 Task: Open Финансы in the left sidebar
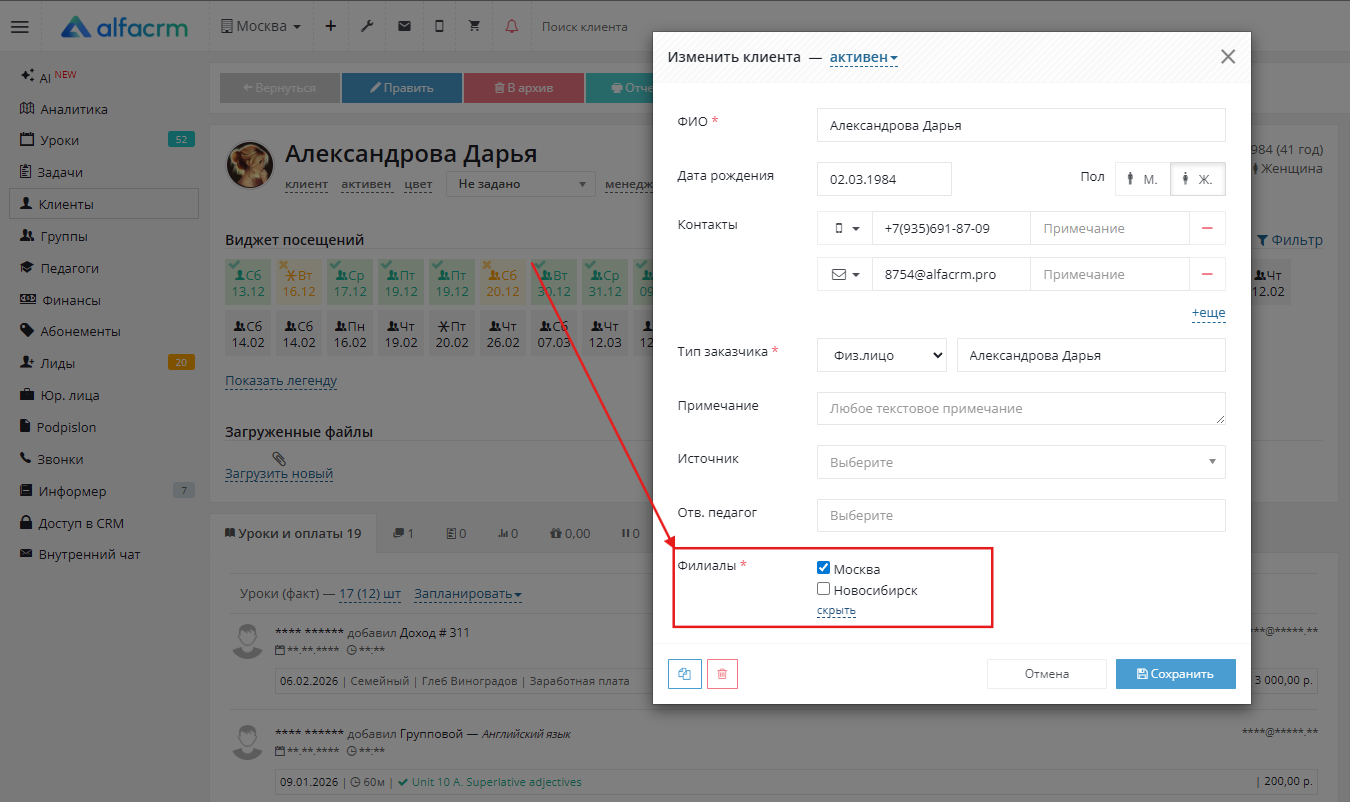(70, 300)
